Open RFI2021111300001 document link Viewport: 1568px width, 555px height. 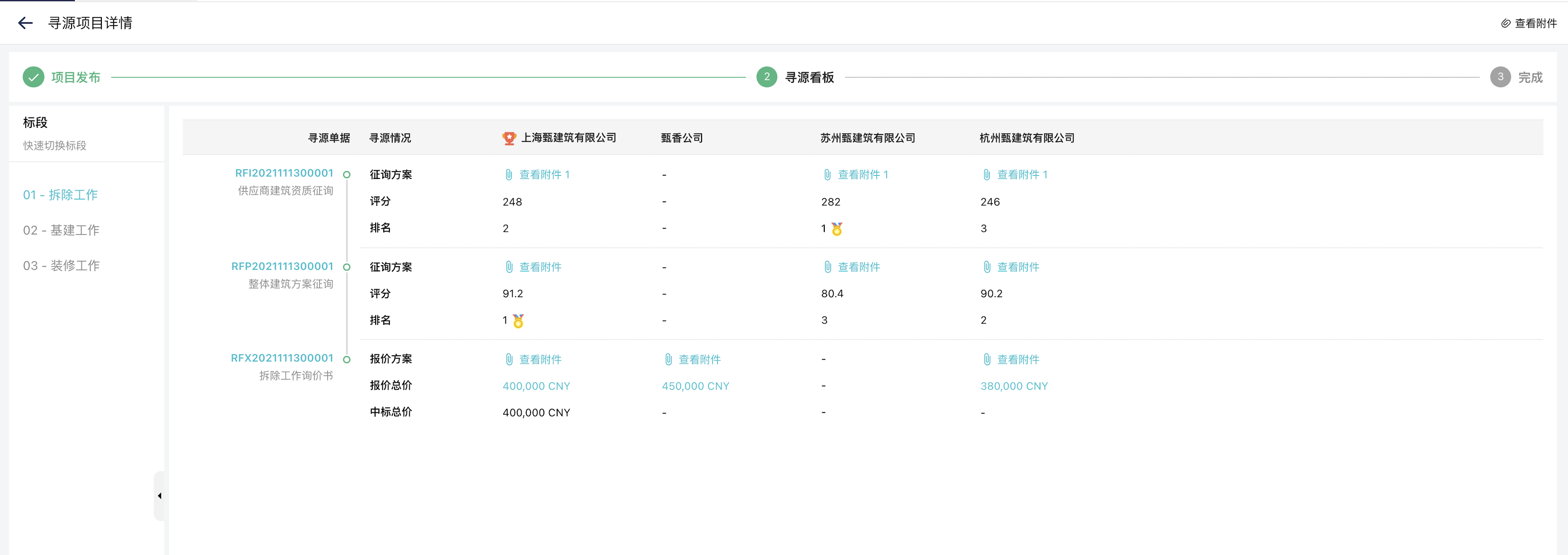click(284, 173)
